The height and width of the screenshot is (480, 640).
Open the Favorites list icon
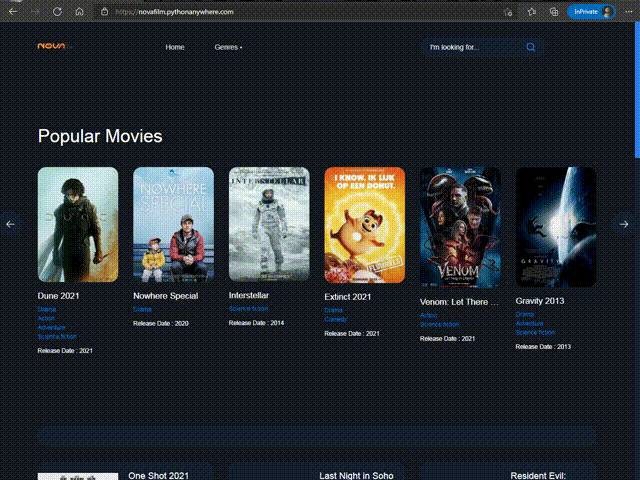coord(531,12)
